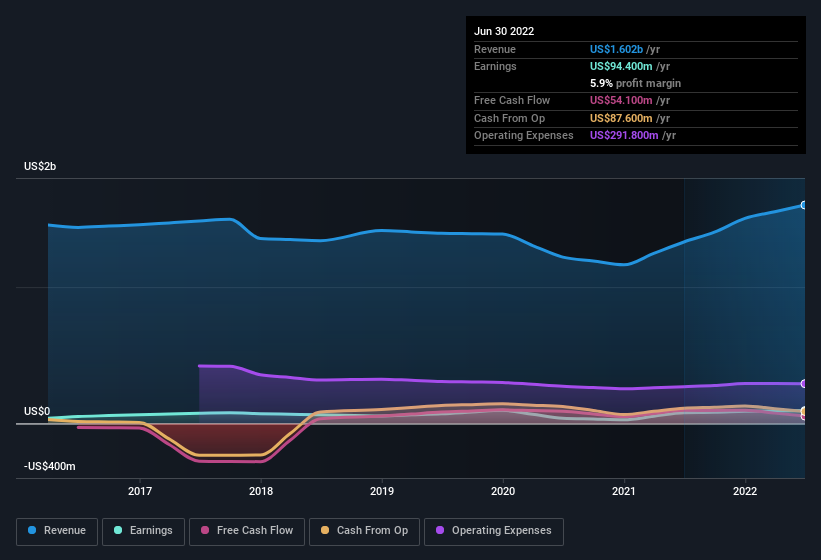Toggle the Cash From Op legend button
This screenshot has width=821, height=560.
[364, 531]
